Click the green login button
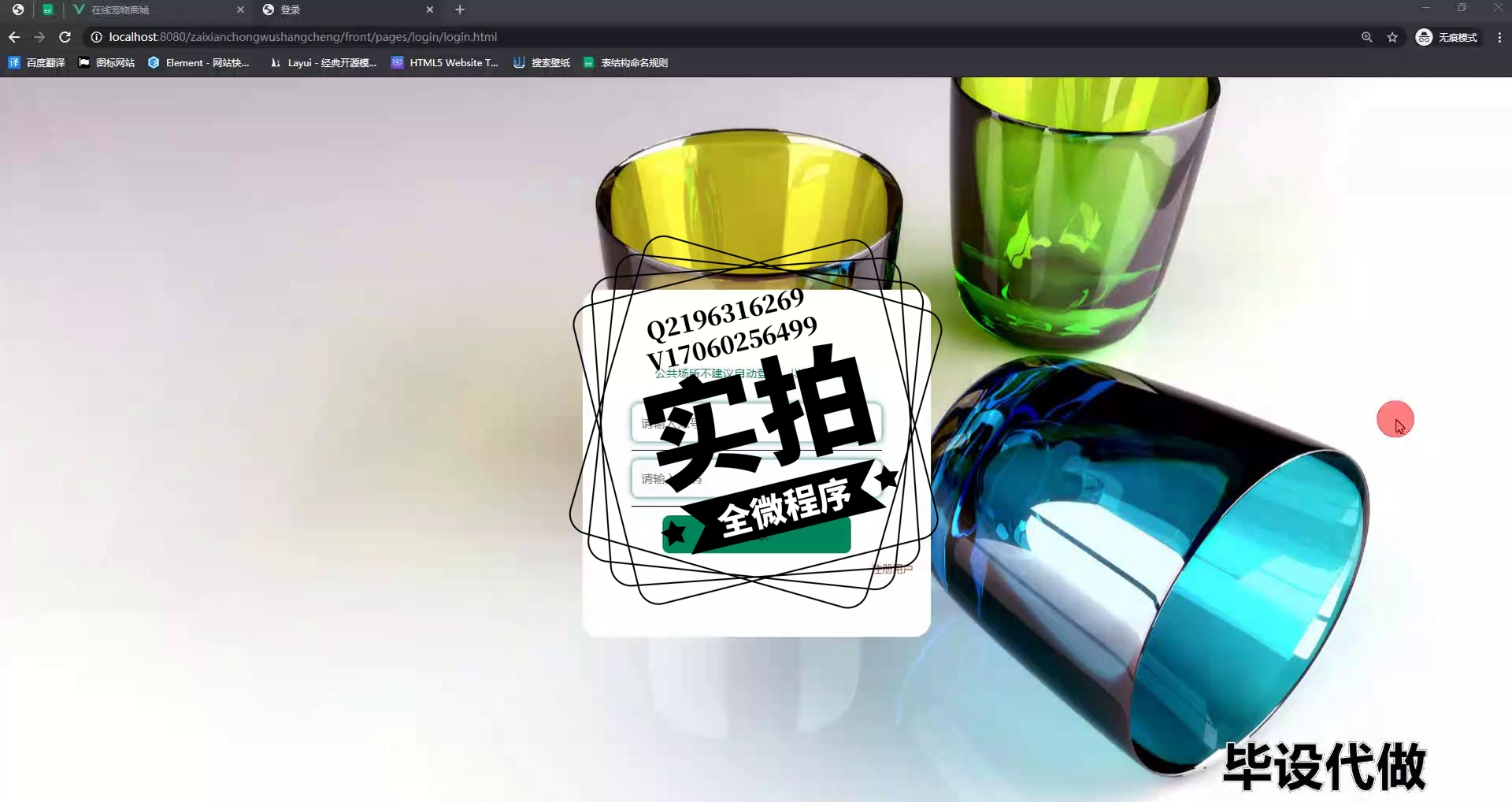The height and width of the screenshot is (802, 1512). point(756,535)
